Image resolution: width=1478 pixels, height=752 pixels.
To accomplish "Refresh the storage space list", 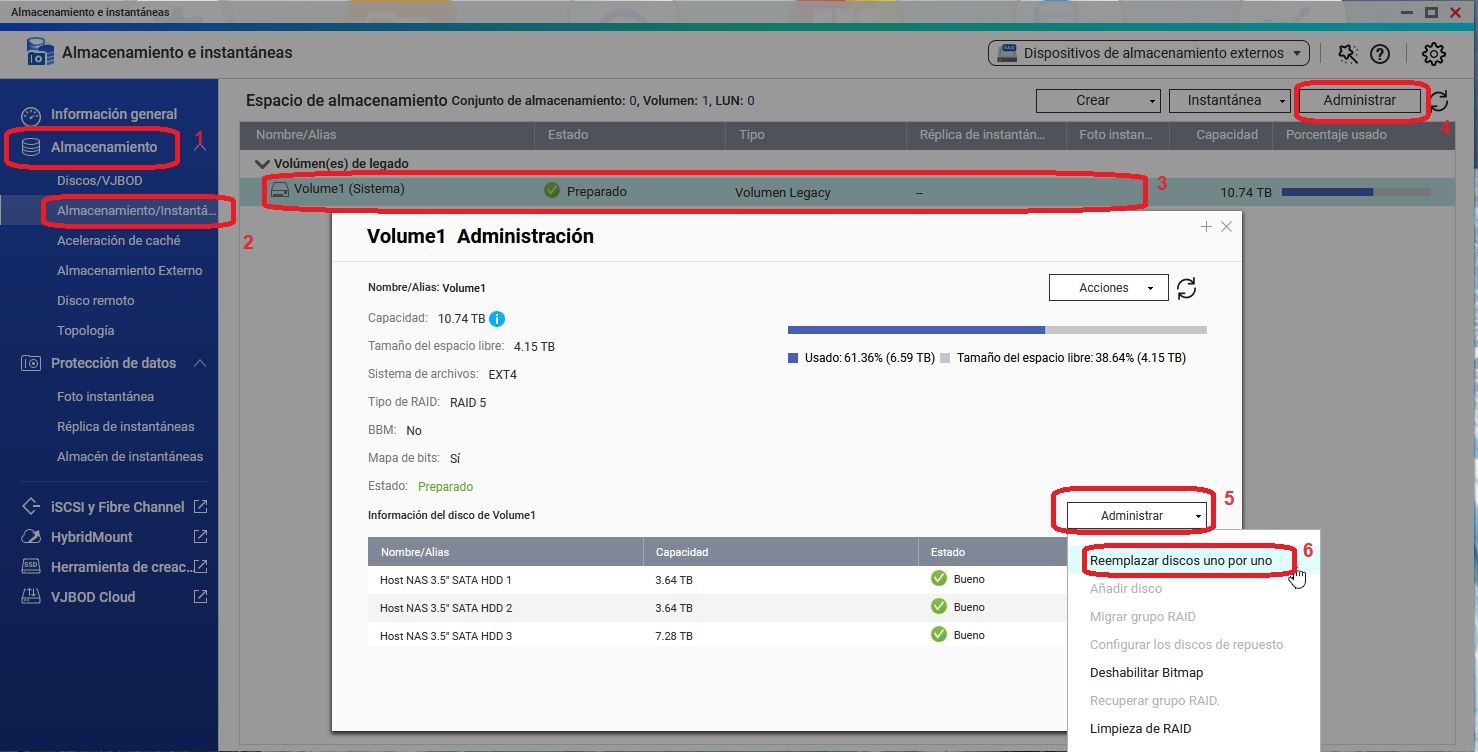I will tap(1439, 101).
